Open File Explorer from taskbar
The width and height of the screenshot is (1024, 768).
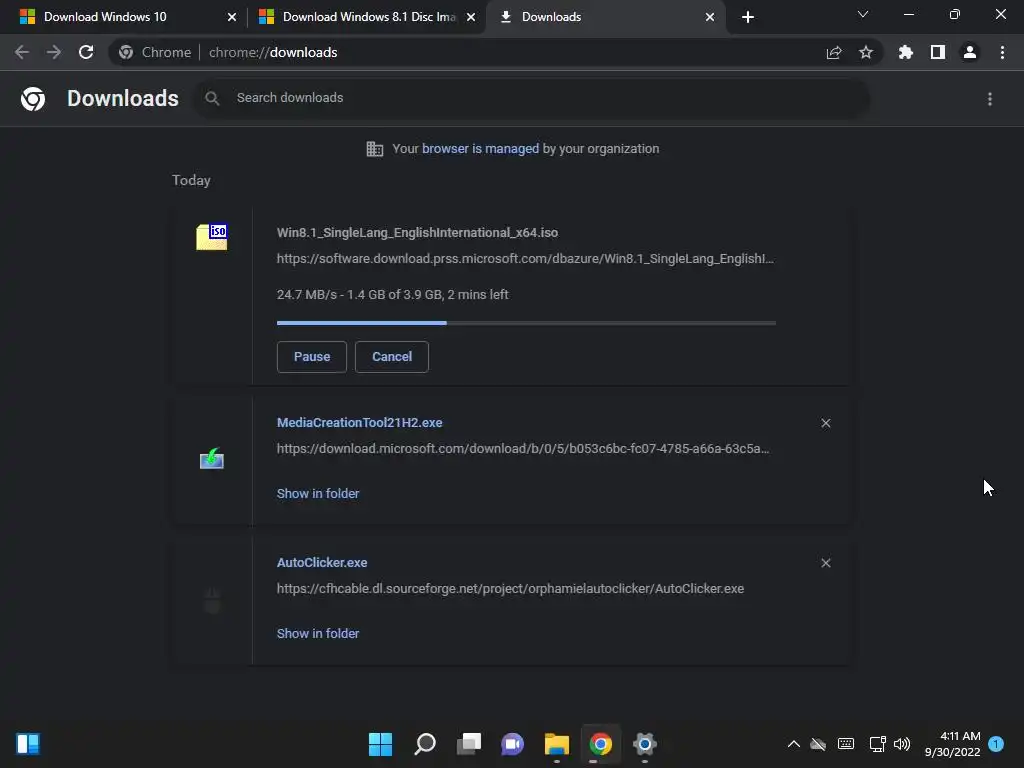pos(556,744)
